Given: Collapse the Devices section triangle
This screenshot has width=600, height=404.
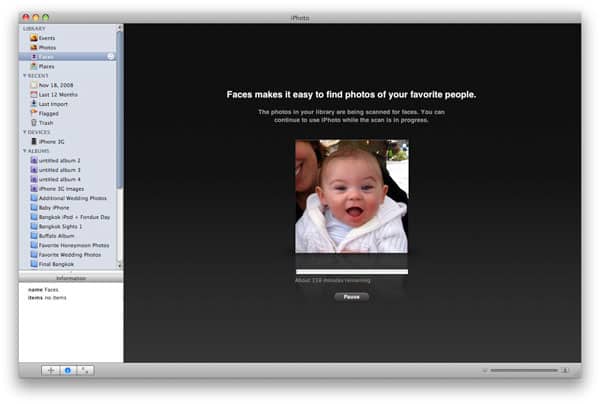Looking at the screenshot, I should [24, 132].
